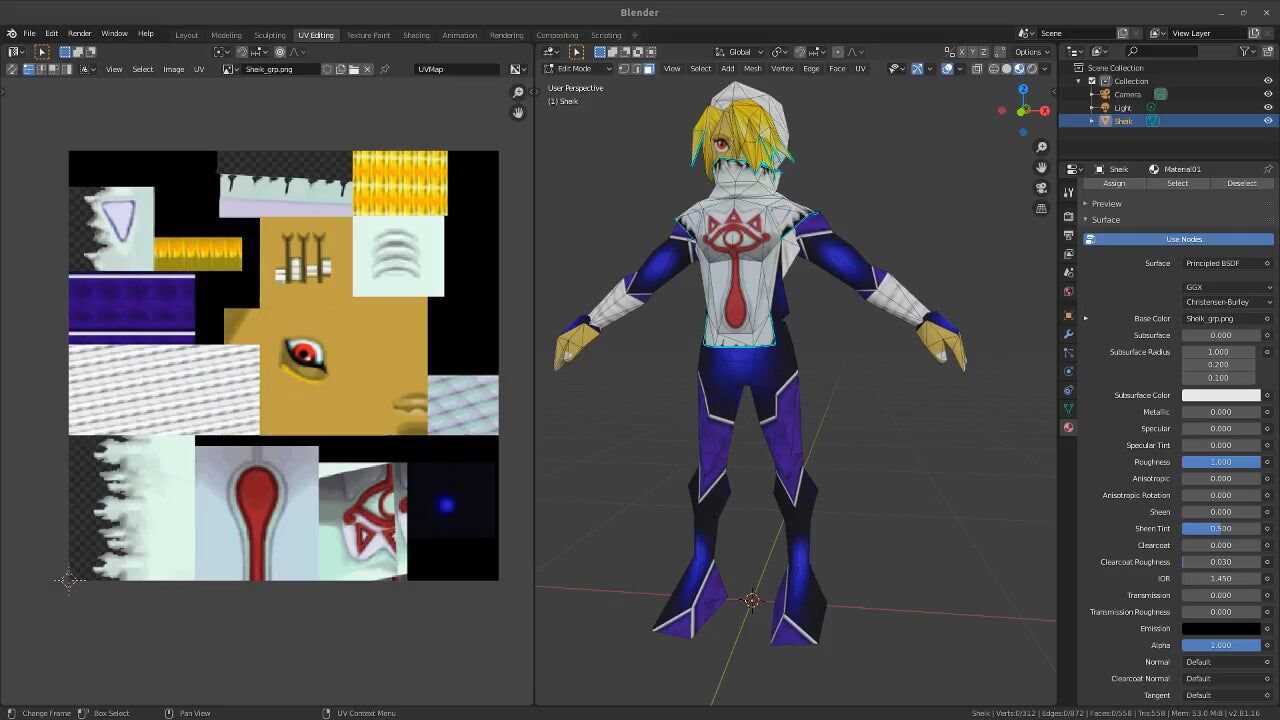
Task: Open the View Layer properties tab icon
Action: [1069, 254]
